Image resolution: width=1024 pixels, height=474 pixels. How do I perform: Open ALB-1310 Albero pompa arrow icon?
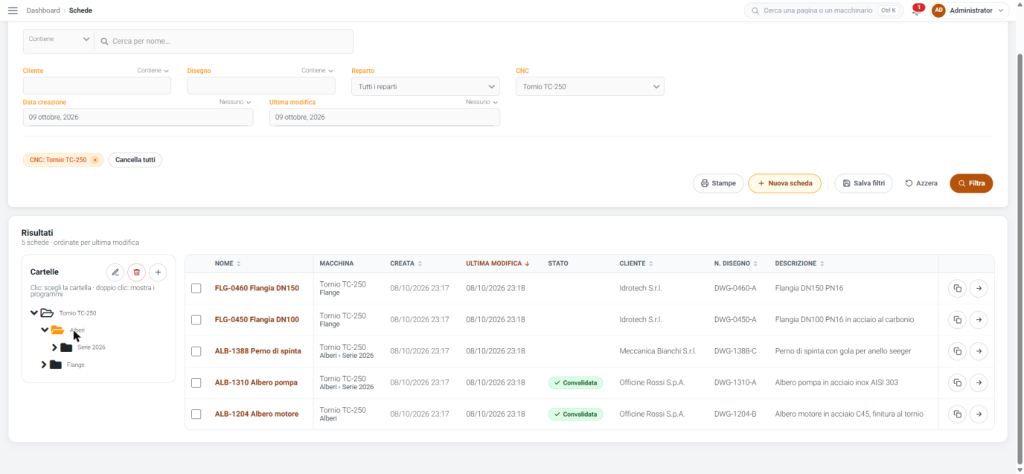point(978,383)
